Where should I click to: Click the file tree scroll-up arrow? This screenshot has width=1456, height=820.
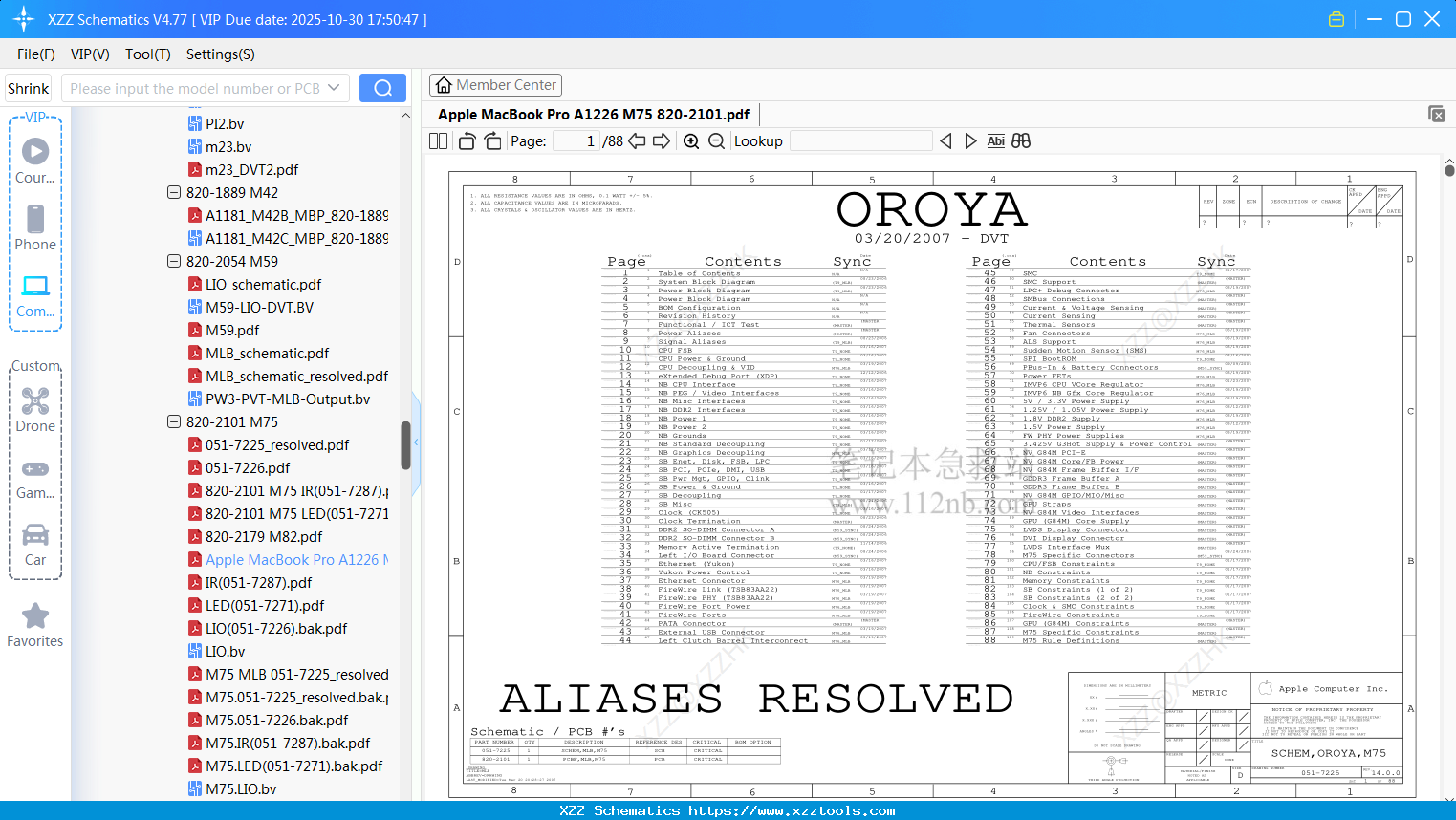(x=405, y=116)
